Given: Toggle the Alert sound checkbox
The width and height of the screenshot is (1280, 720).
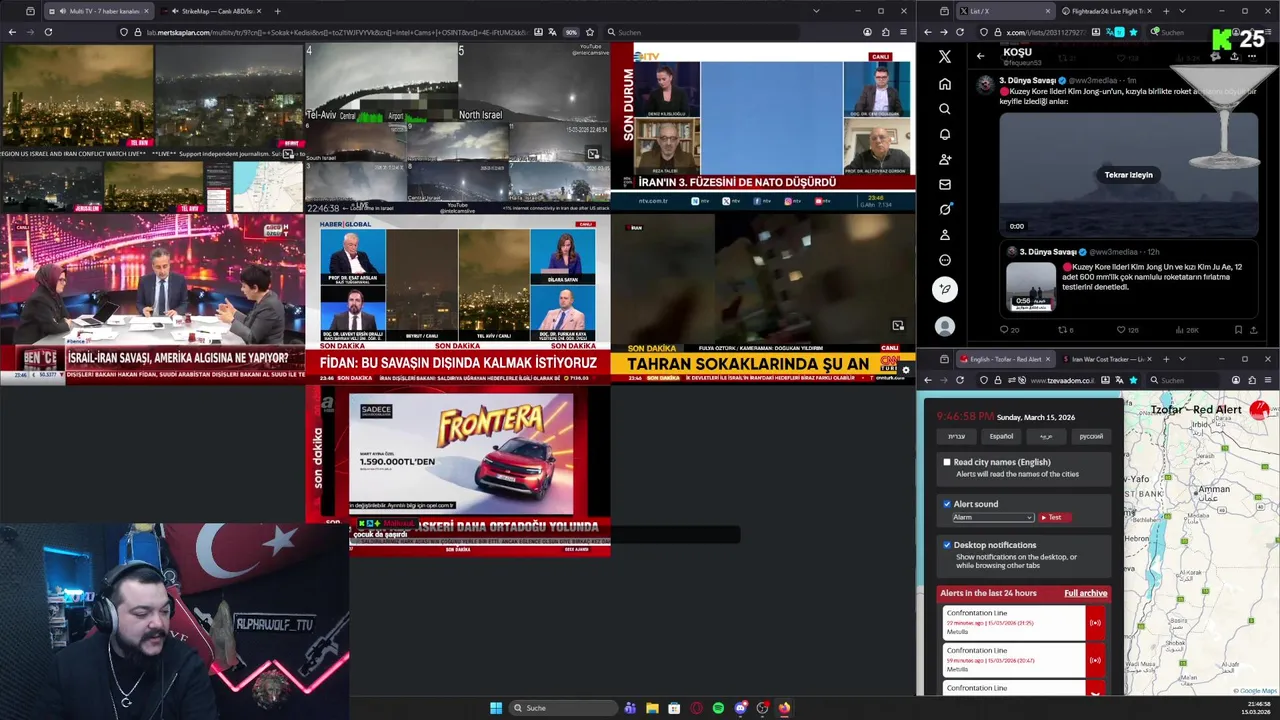Looking at the screenshot, I should point(947,504).
